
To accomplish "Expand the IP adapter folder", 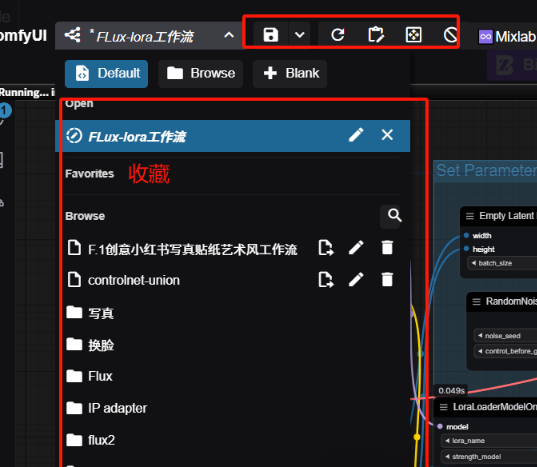I will (x=107, y=408).
